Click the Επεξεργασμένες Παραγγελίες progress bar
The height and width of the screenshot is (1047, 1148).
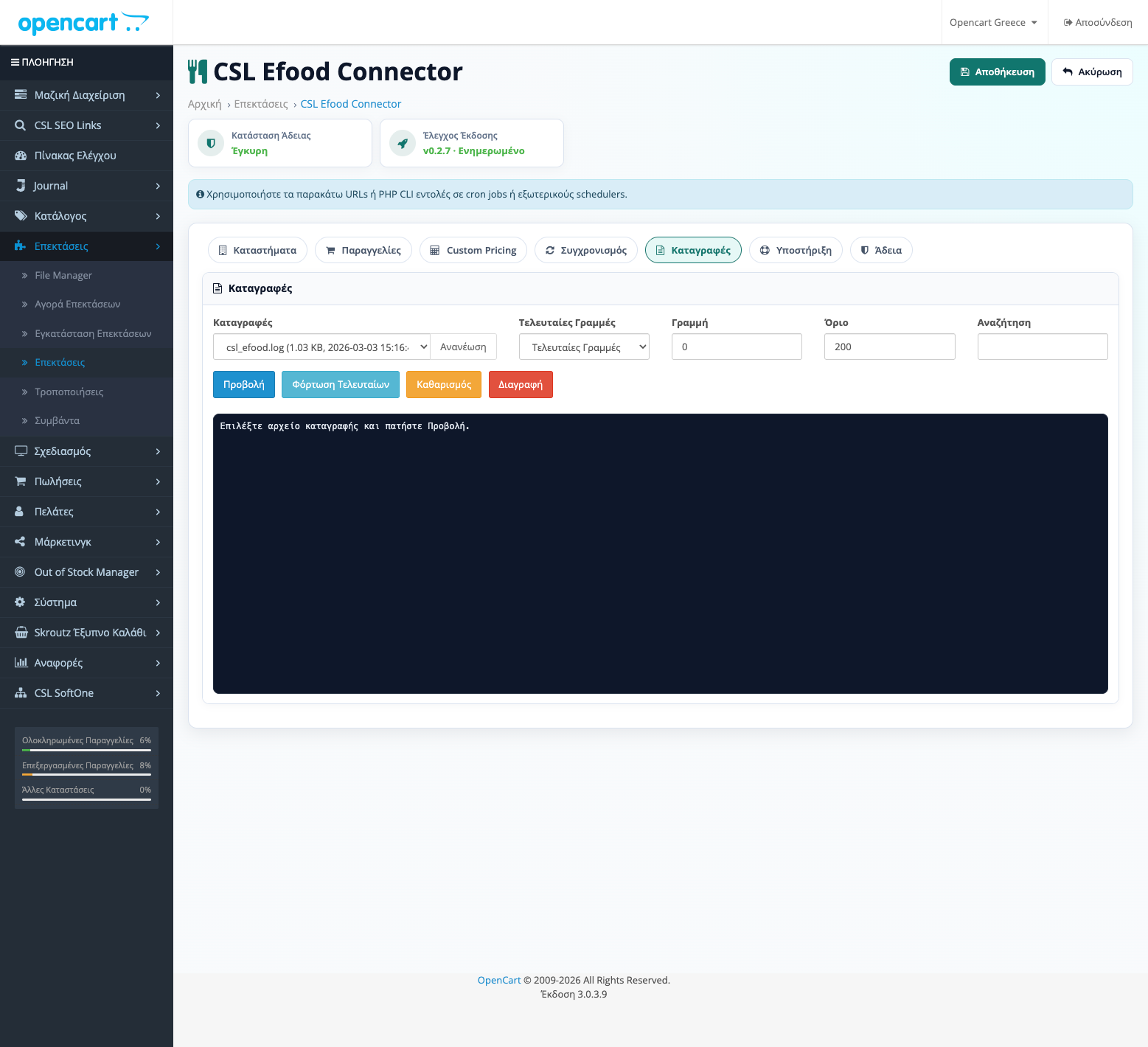86,775
